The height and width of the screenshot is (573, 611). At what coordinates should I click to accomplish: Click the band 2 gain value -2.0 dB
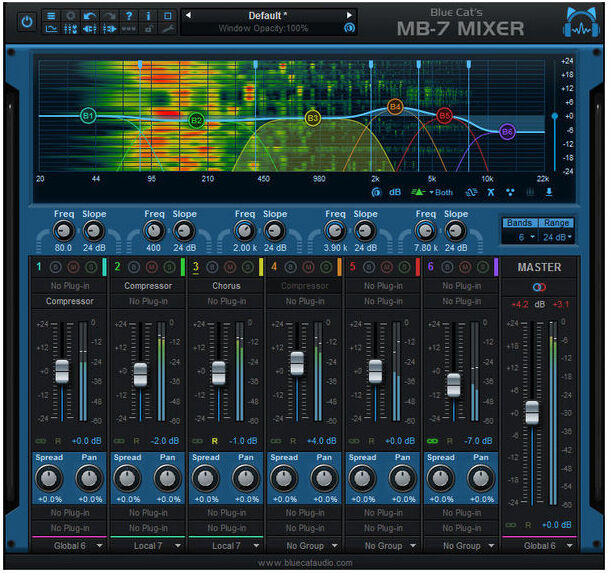click(165, 441)
